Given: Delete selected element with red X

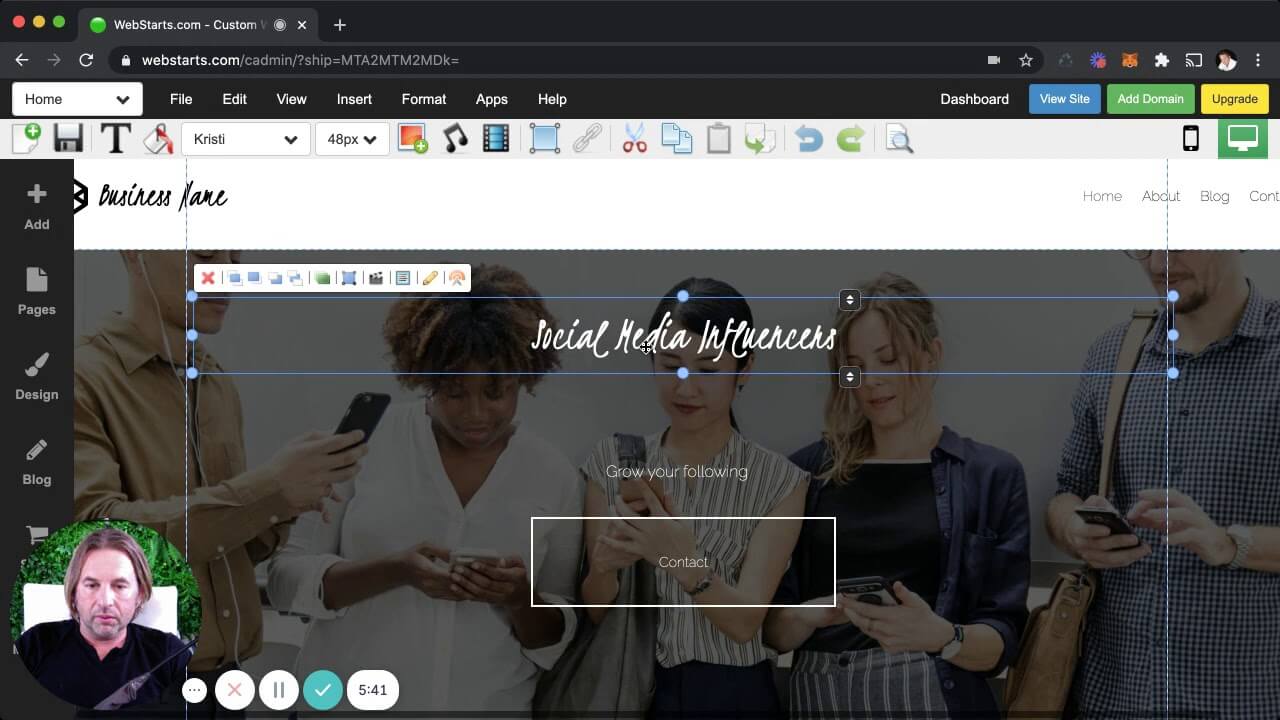Looking at the screenshot, I should point(208,278).
